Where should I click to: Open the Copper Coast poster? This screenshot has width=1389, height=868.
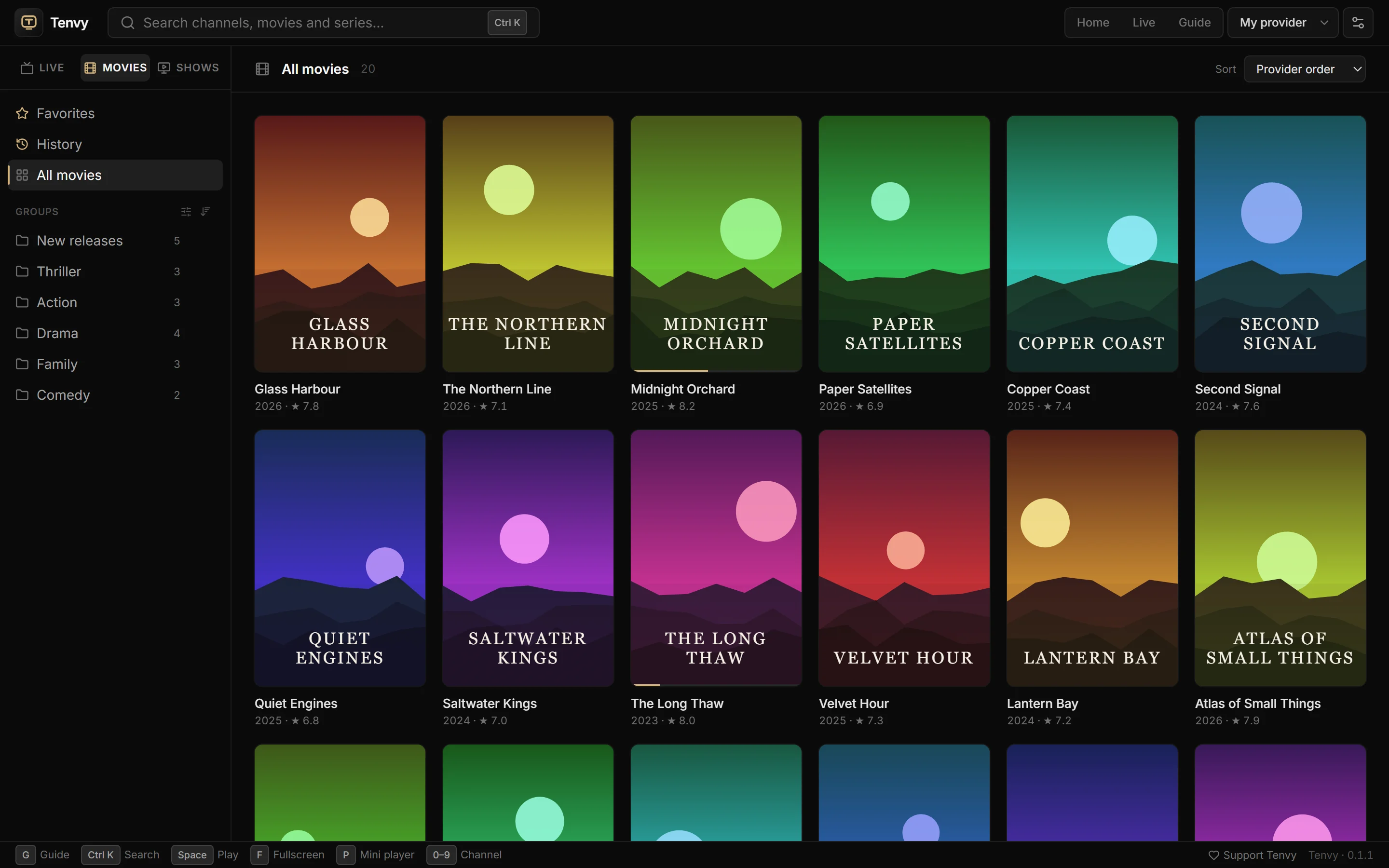(x=1092, y=244)
